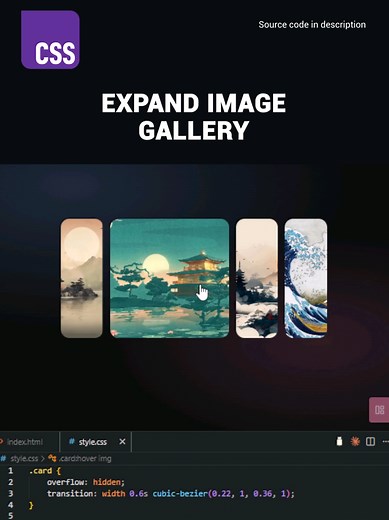
Task: Click the cubic-bezier function name
Action: (x=180, y=493)
